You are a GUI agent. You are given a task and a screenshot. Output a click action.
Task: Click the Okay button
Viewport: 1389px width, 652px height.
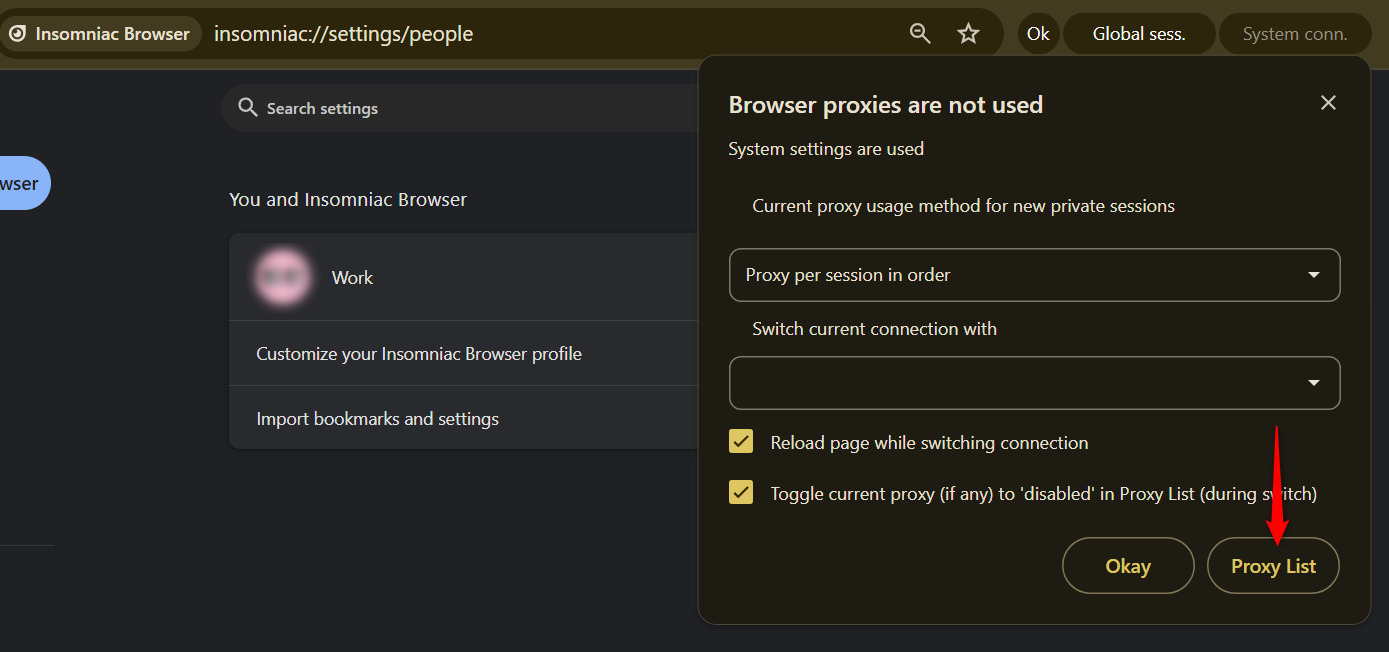coord(1128,566)
